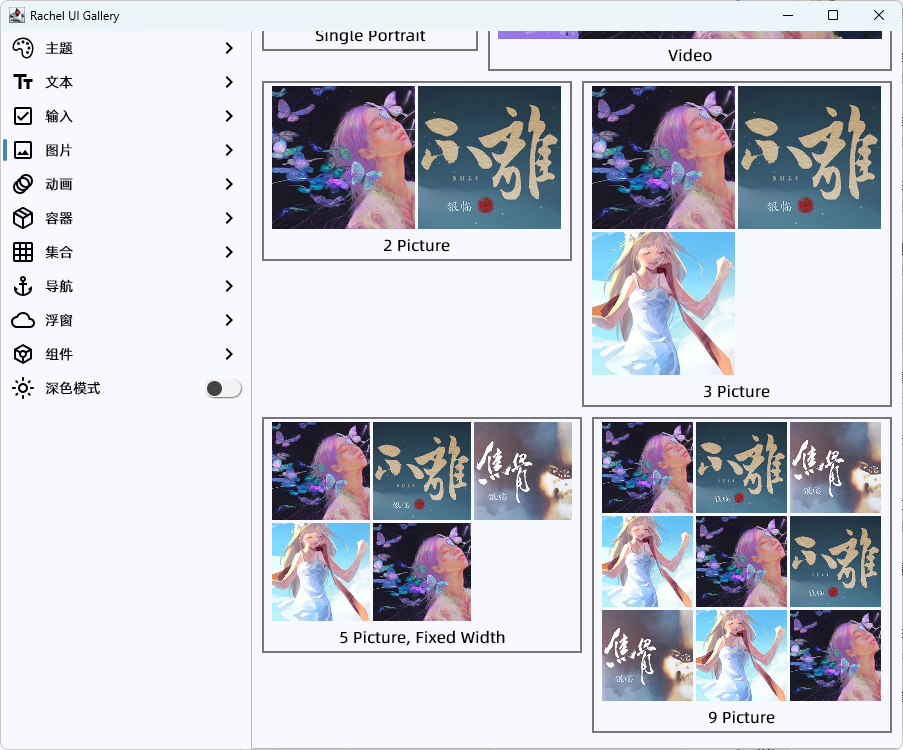The image size is (903, 750).
Task: Click the top-right 焦骨 cover in 9 Picture grid
Action: [835, 468]
